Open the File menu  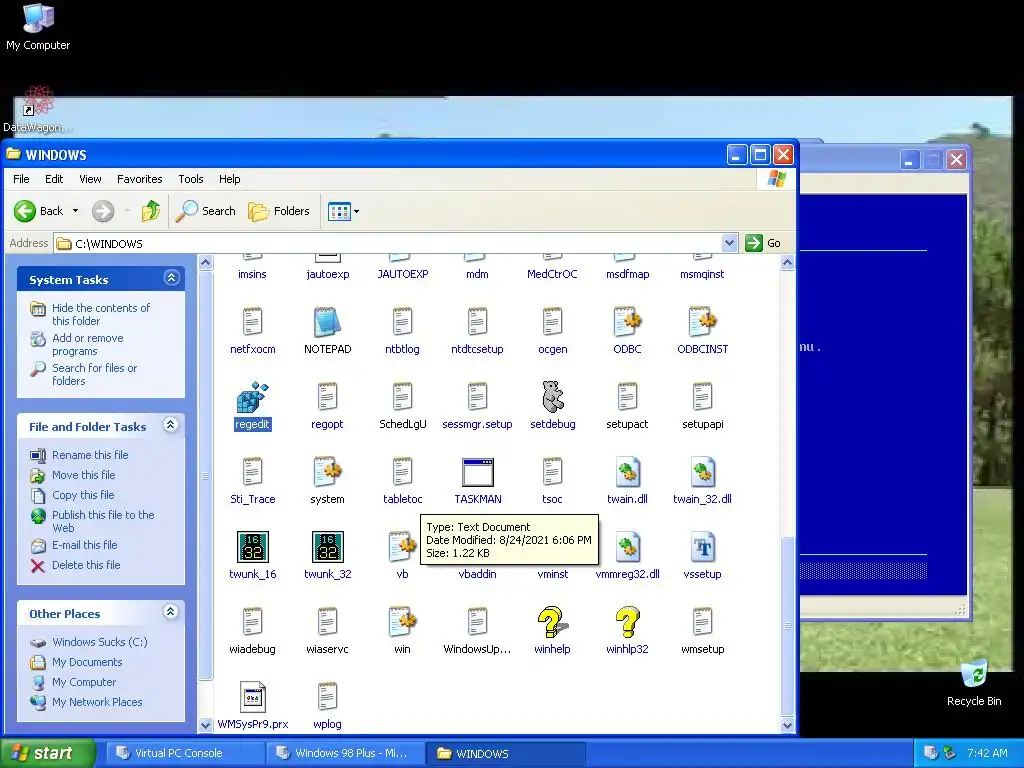[21, 179]
